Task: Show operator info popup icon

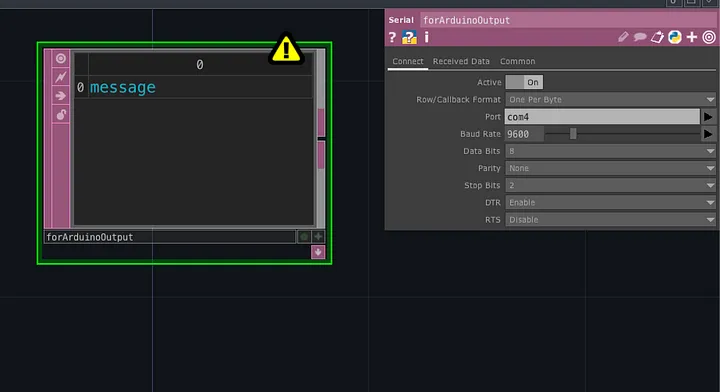Action: [x=427, y=37]
